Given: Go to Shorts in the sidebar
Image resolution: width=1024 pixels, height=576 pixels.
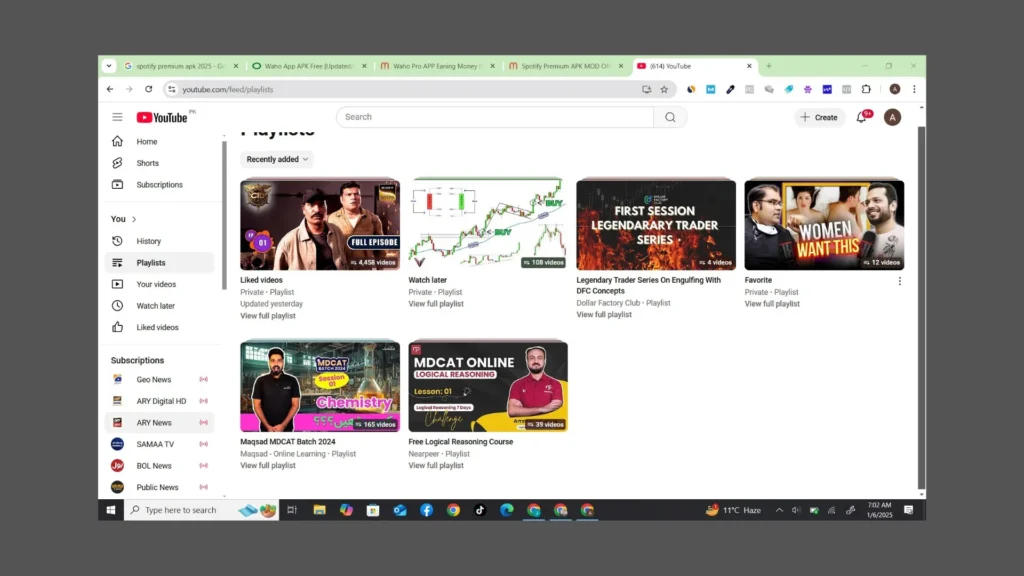Looking at the screenshot, I should click(x=147, y=163).
